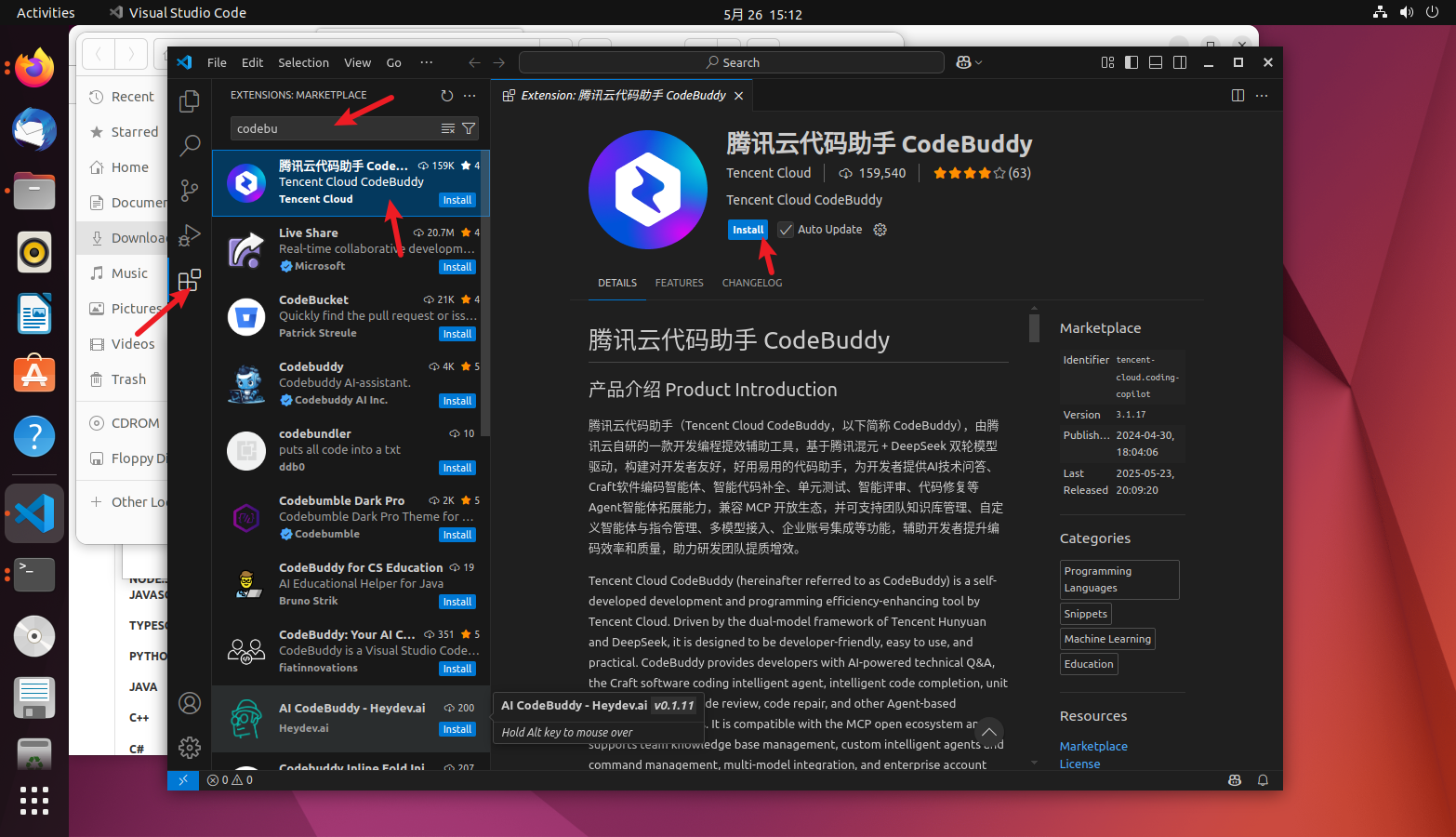Toggle the primary side bar visibility
Screen dimensions: 1456x837
(1132, 62)
